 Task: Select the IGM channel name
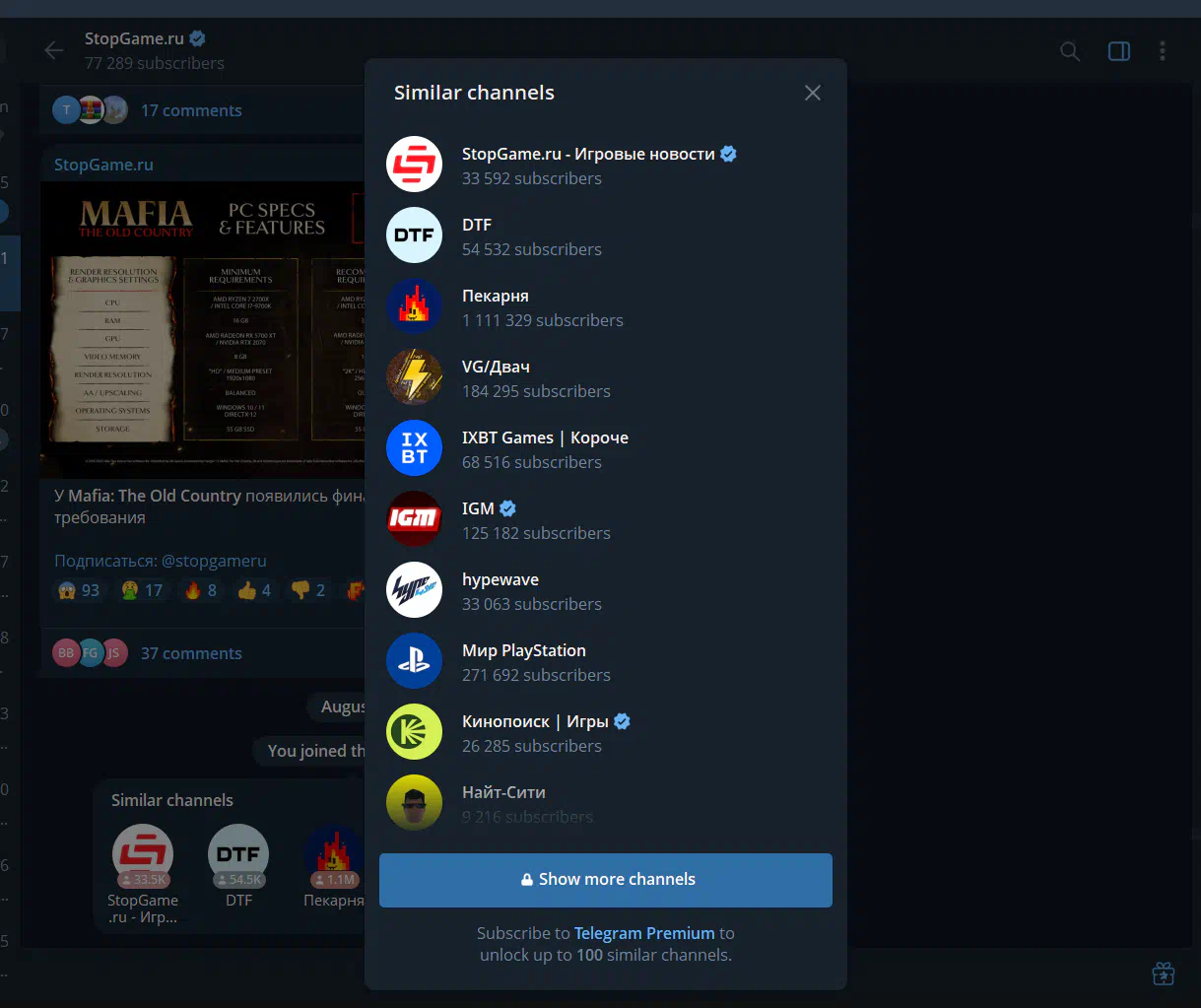[x=478, y=508]
